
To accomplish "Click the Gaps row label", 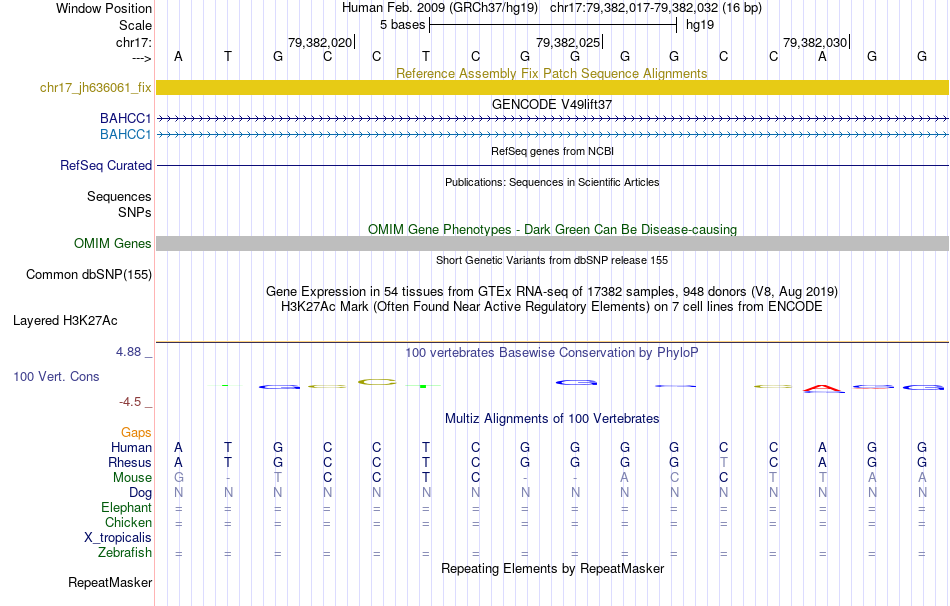I will (x=136, y=433).
